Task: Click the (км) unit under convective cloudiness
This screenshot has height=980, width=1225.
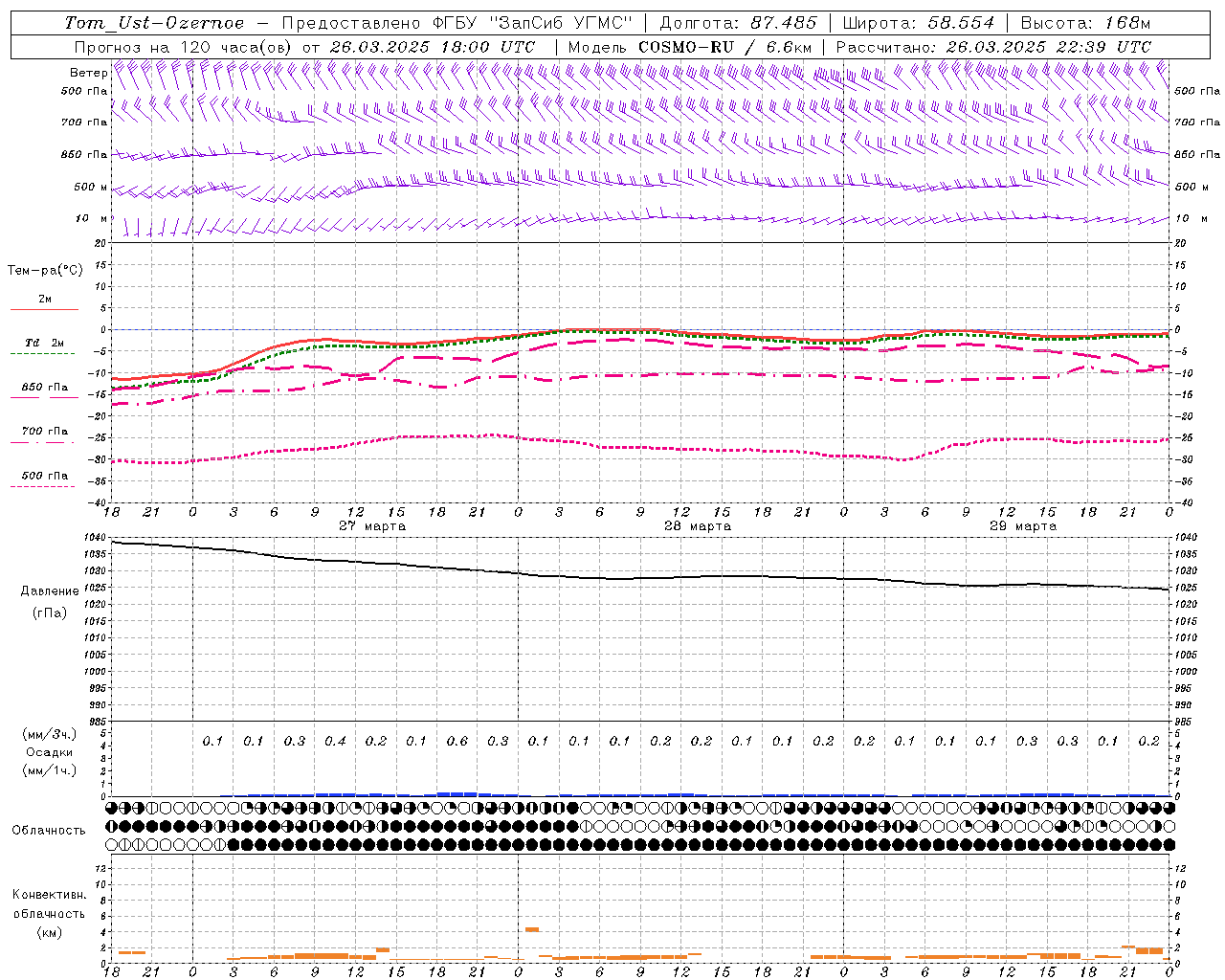Action: pyautogui.click(x=50, y=932)
